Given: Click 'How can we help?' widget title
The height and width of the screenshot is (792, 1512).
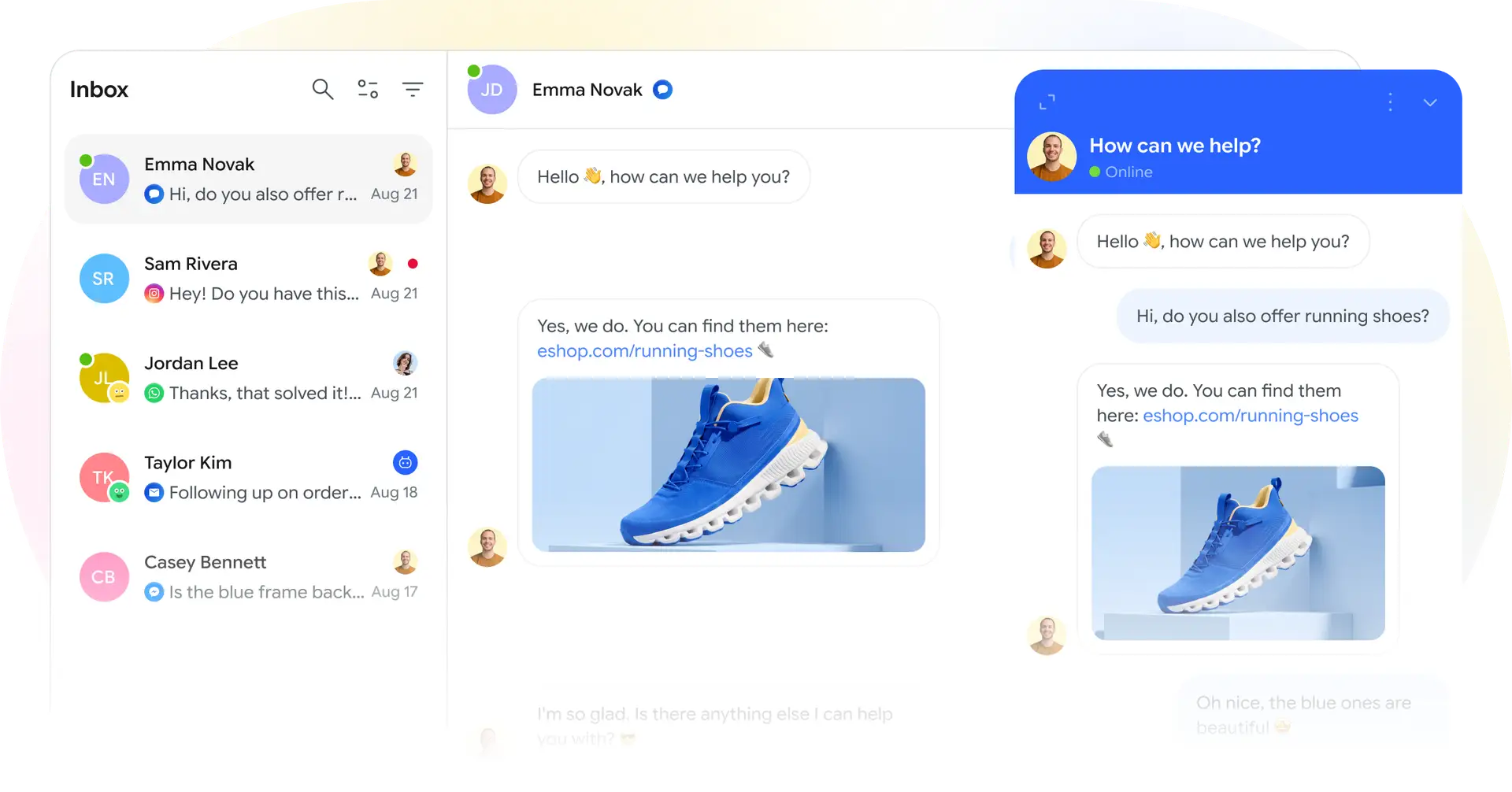Looking at the screenshot, I should (x=1175, y=146).
